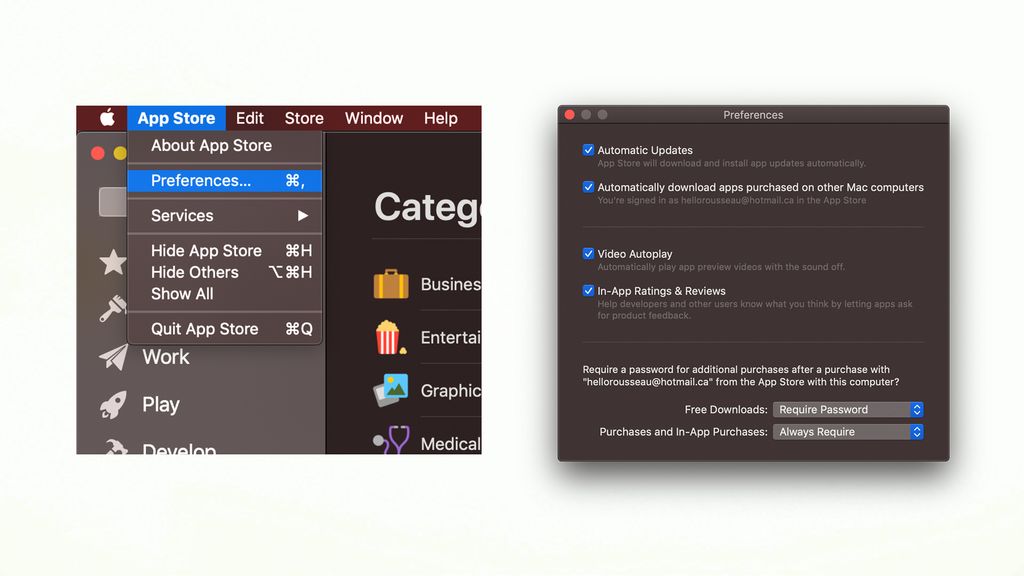The width and height of the screenshot is (1024, 576).
Task: Open Work using the paper plane icon
Action: [x=112, y=355]
